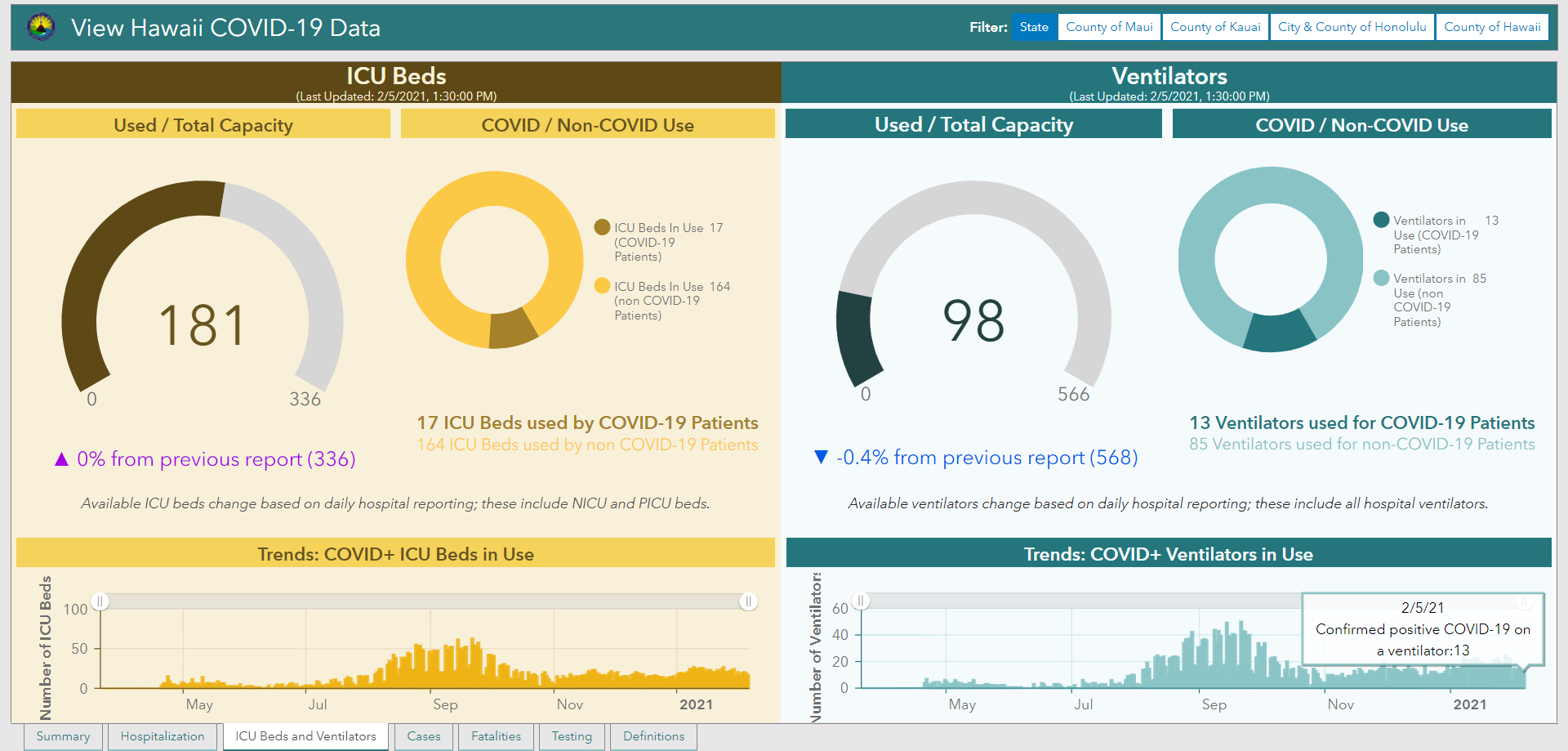Toggle Ventilators non COVID-19 legend marker

click(x=1382, y=278)
